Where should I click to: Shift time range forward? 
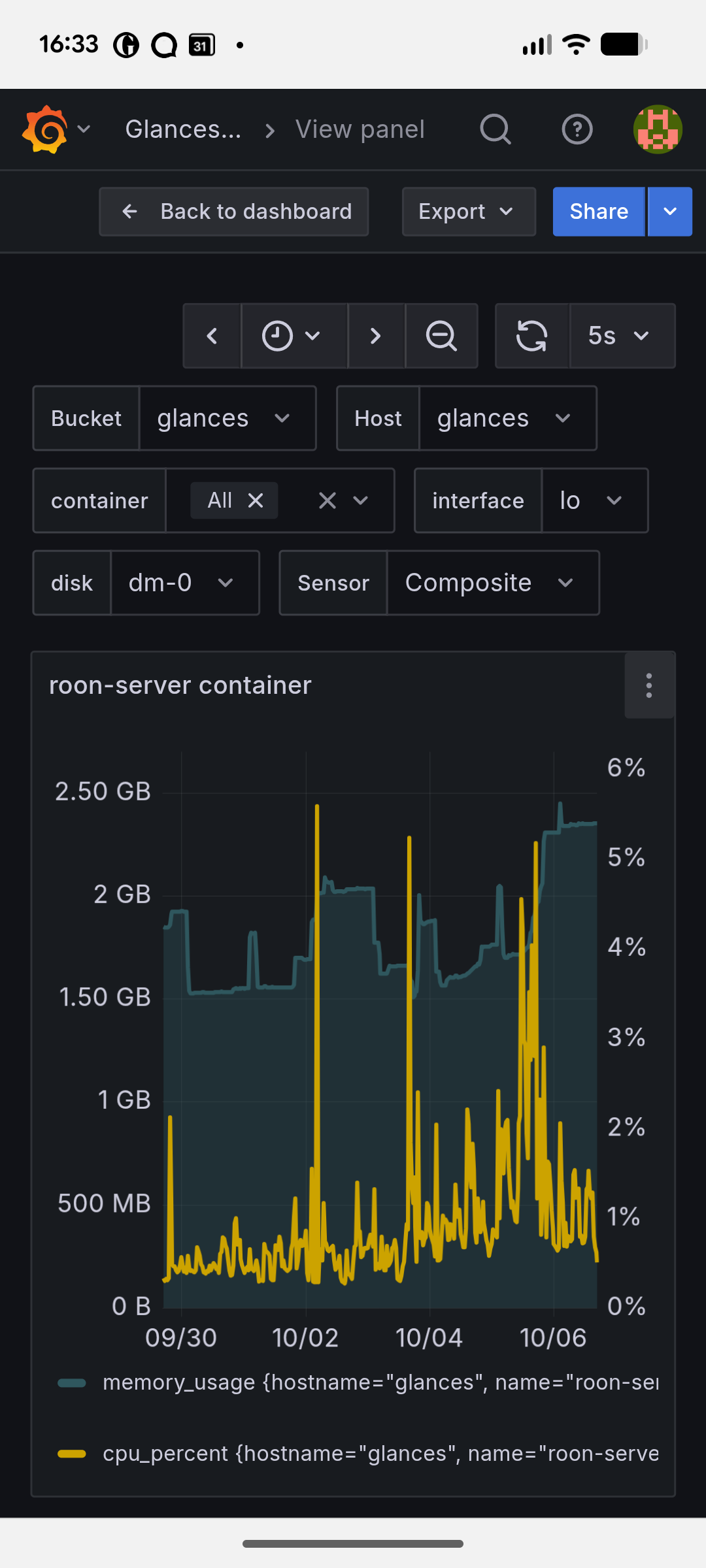(x=376, y=336)
